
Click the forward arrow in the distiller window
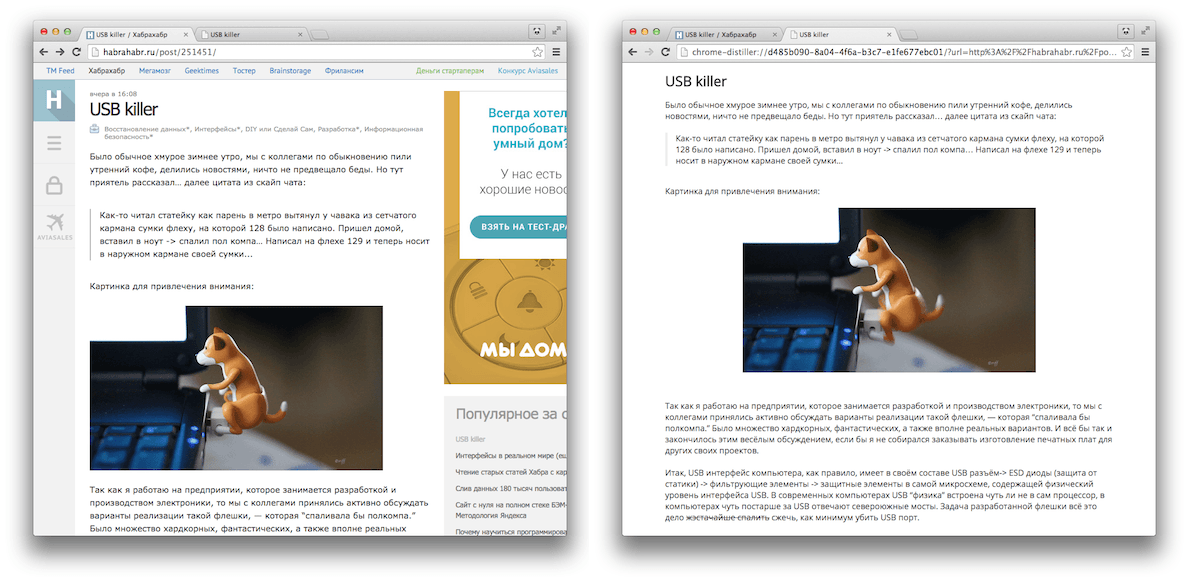click(x=649, y=52)
